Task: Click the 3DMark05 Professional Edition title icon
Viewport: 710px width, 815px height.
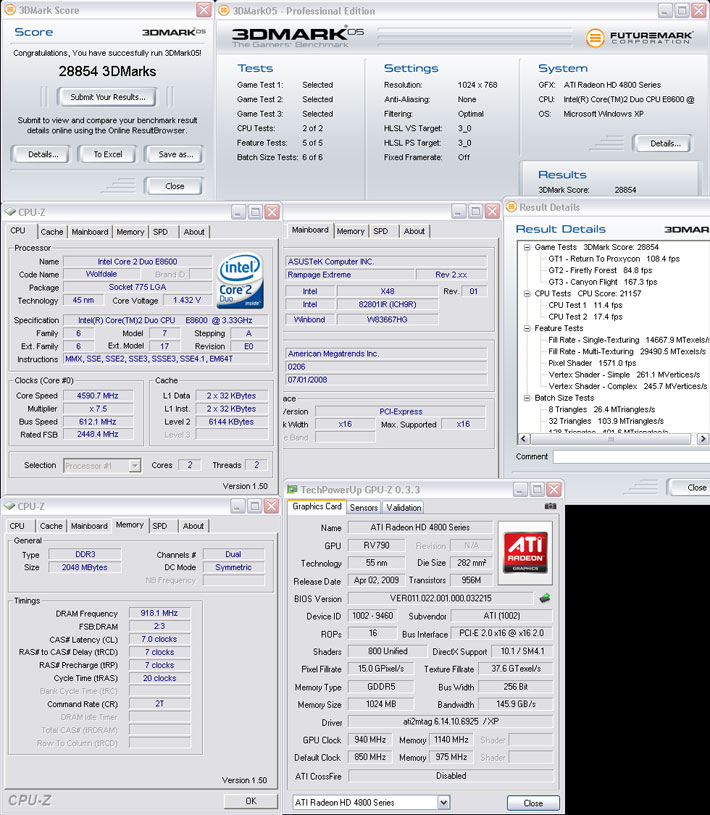Action: pyautogui.click(x=223, y=10)
